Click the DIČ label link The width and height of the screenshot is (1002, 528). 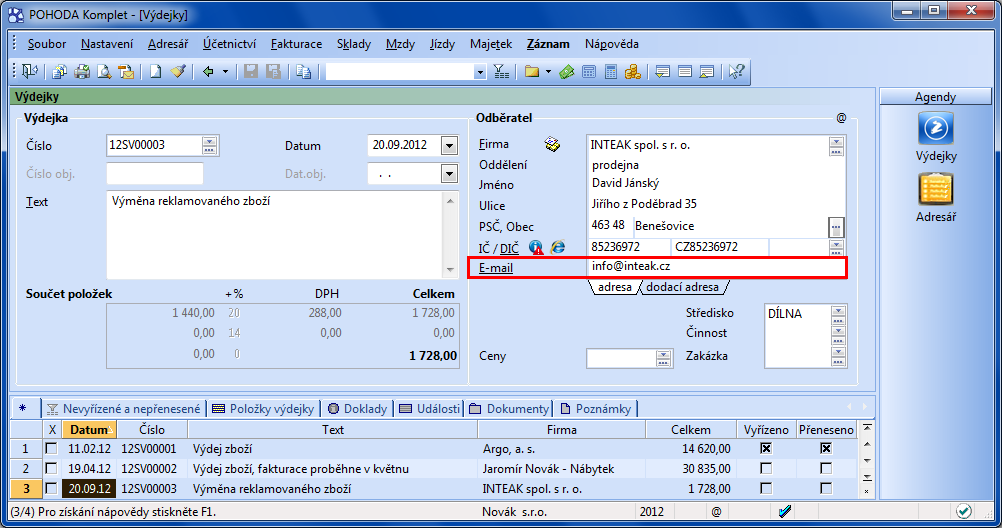[x=509, y=248]
